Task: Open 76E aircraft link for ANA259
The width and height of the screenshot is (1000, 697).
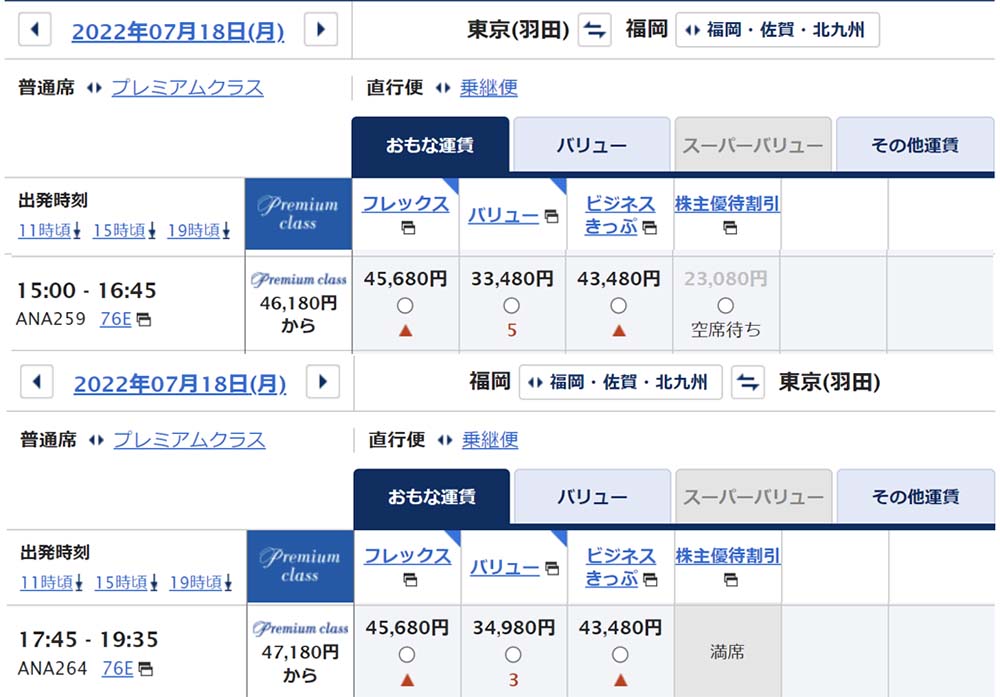Action: pyautogui.click(x=115, y=319)
